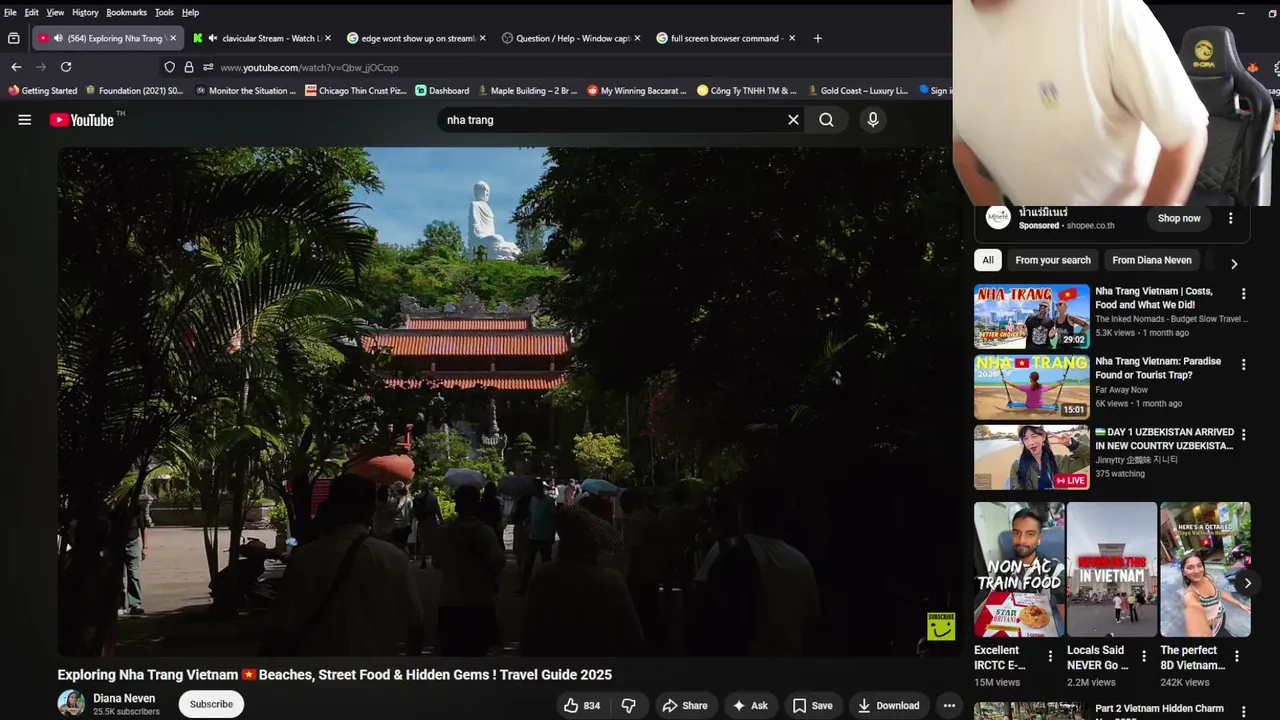
Task: Open more actions ellipsis under video
Action: point(949,705)
